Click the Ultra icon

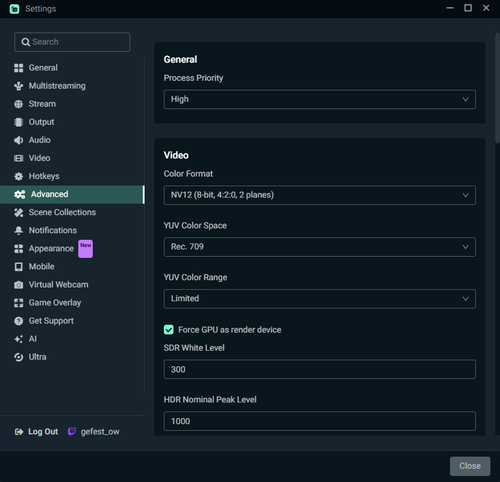point(19,357)
